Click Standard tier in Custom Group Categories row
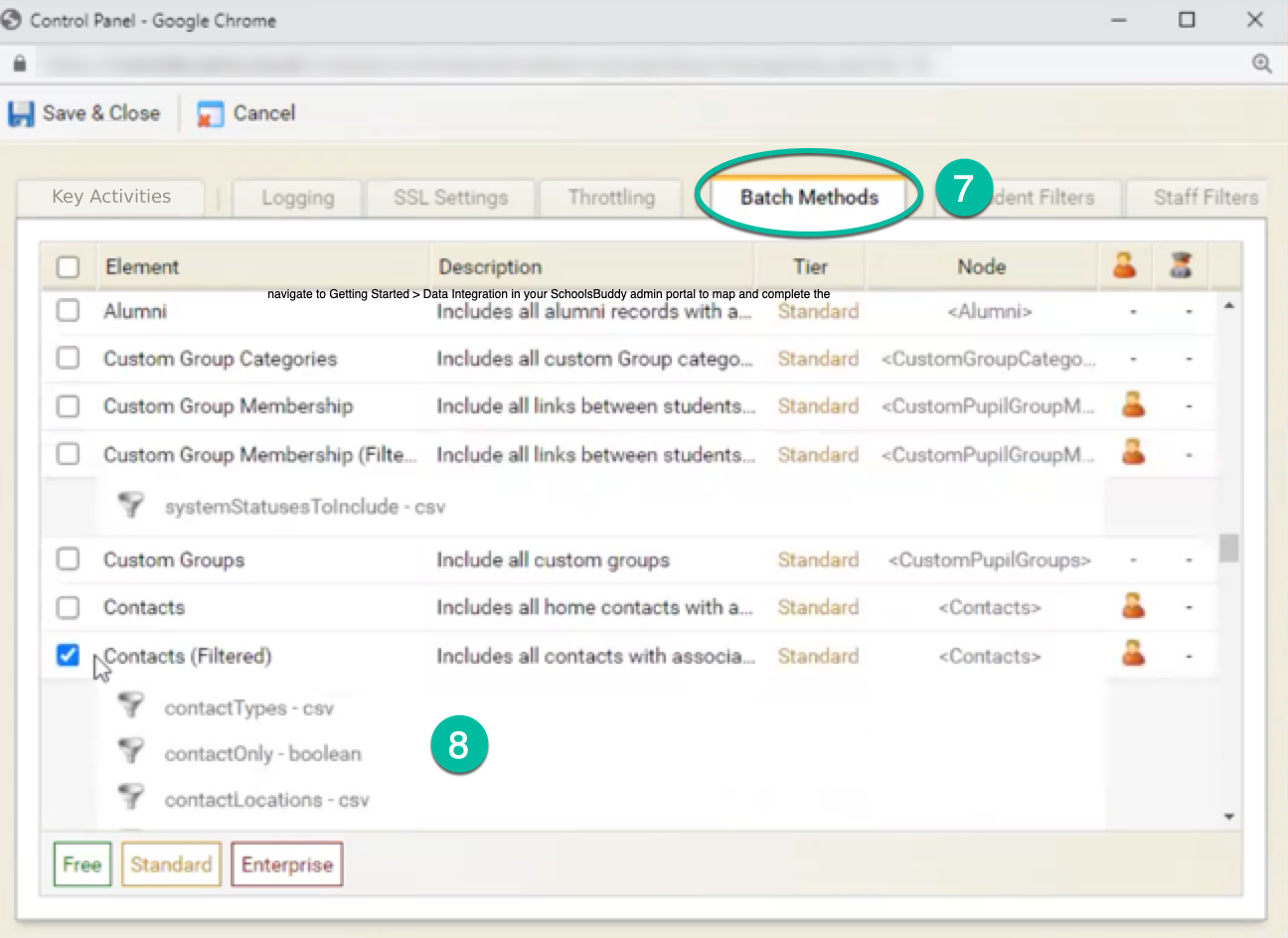The width and height of the screenshot is (1288, 938). [x=818, y=359]
